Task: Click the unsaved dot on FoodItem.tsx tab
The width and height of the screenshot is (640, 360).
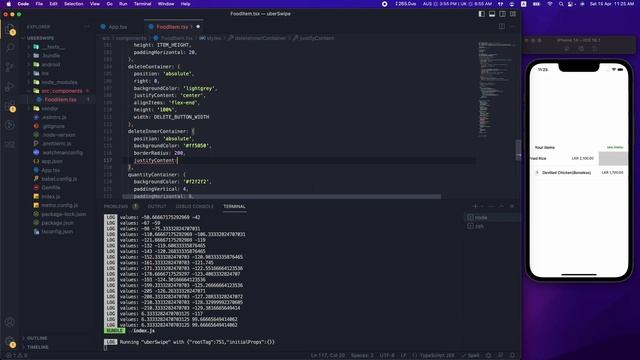Action: 198,27
